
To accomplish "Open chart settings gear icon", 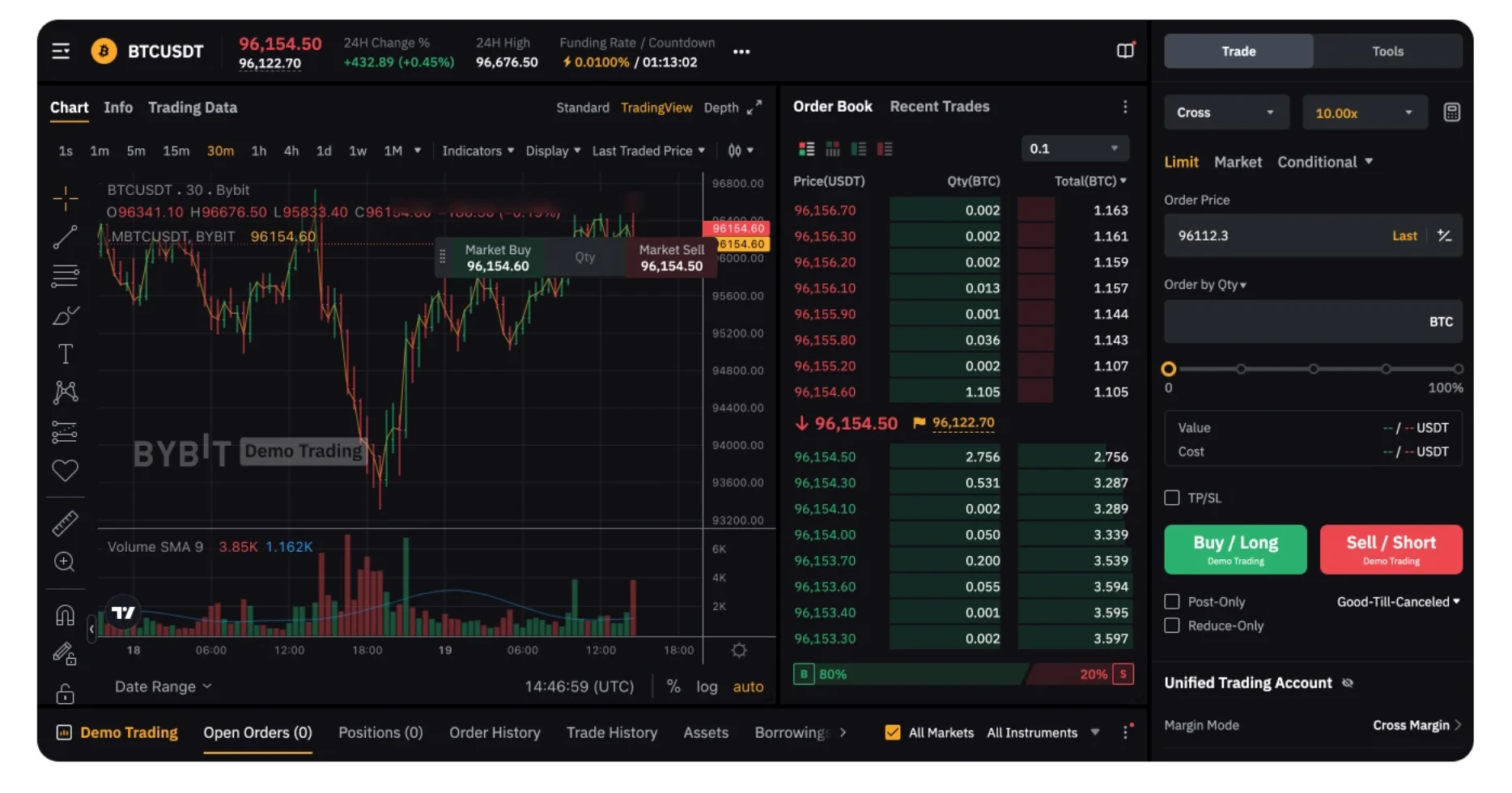I will tap(738, 650).
